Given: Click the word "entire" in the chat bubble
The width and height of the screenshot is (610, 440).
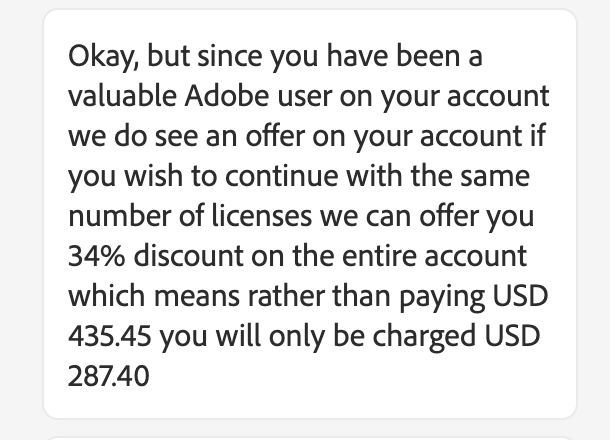Looking at the screenshot, I should tap(366, 255).
